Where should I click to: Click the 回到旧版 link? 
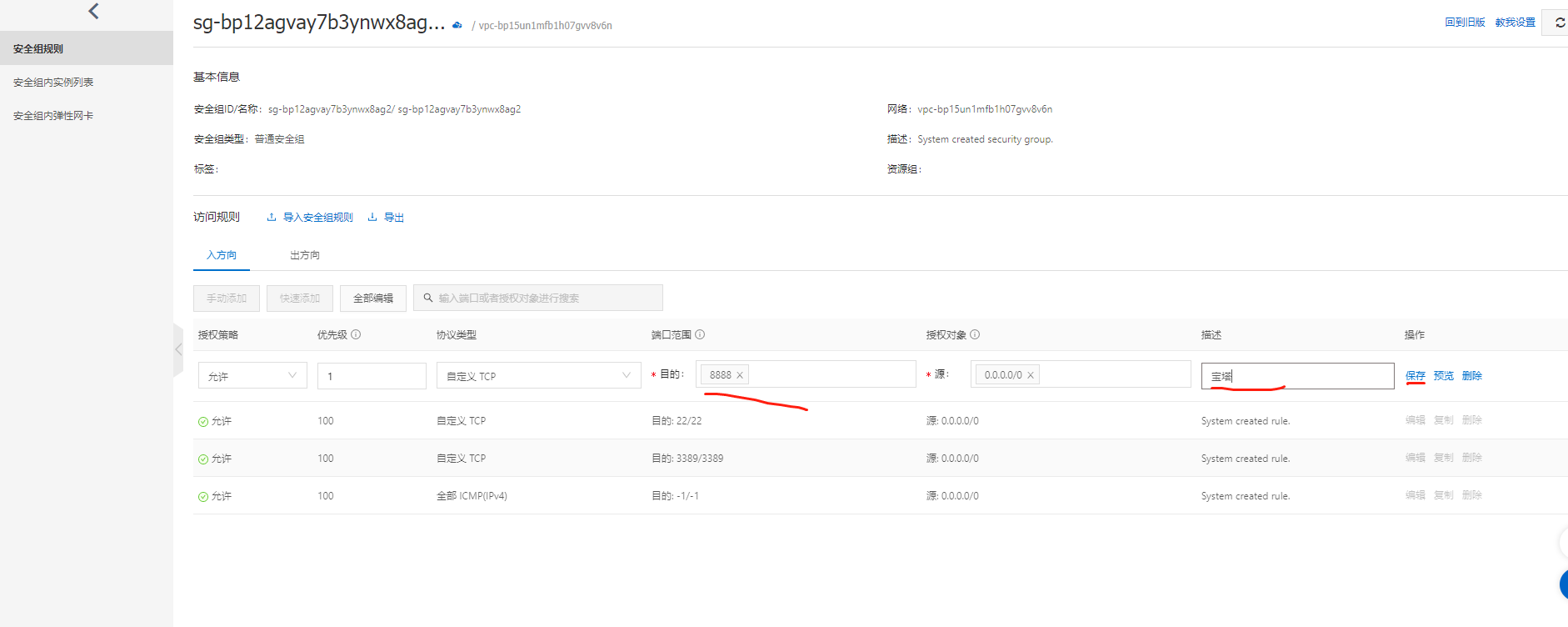coord(1466,22)
